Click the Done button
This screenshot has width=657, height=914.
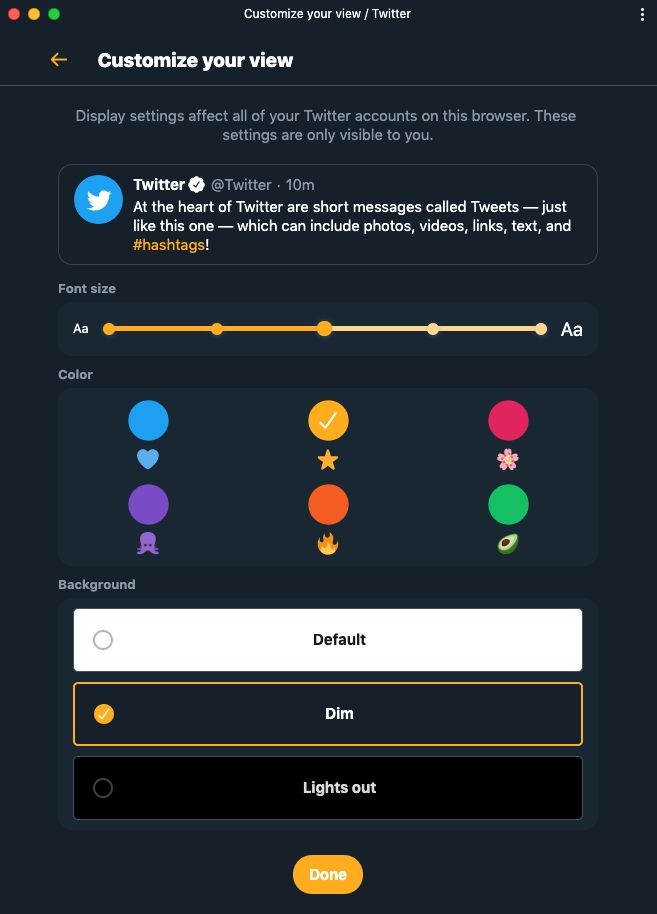328,874
